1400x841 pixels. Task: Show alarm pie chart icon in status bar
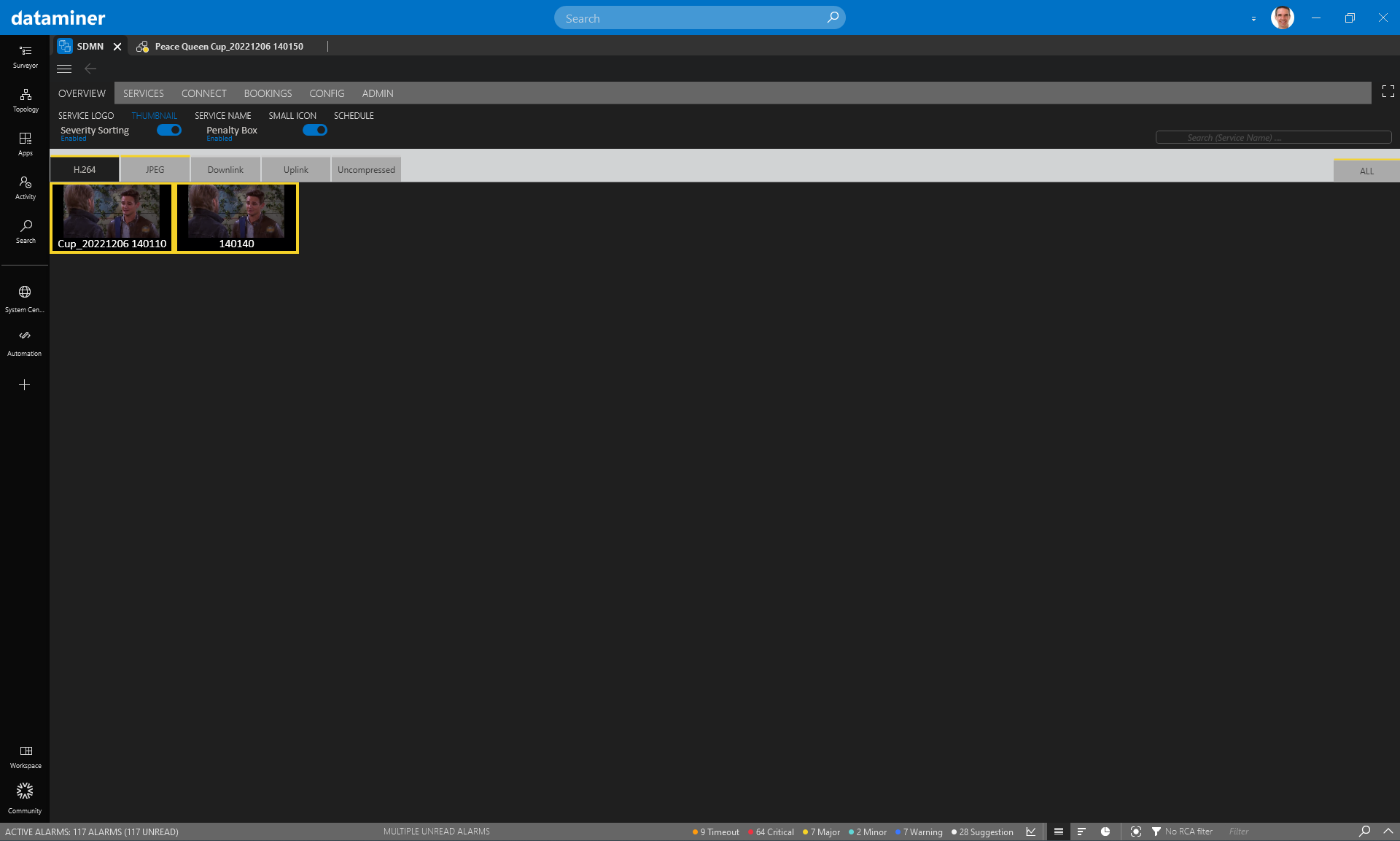click(1105, 832)
